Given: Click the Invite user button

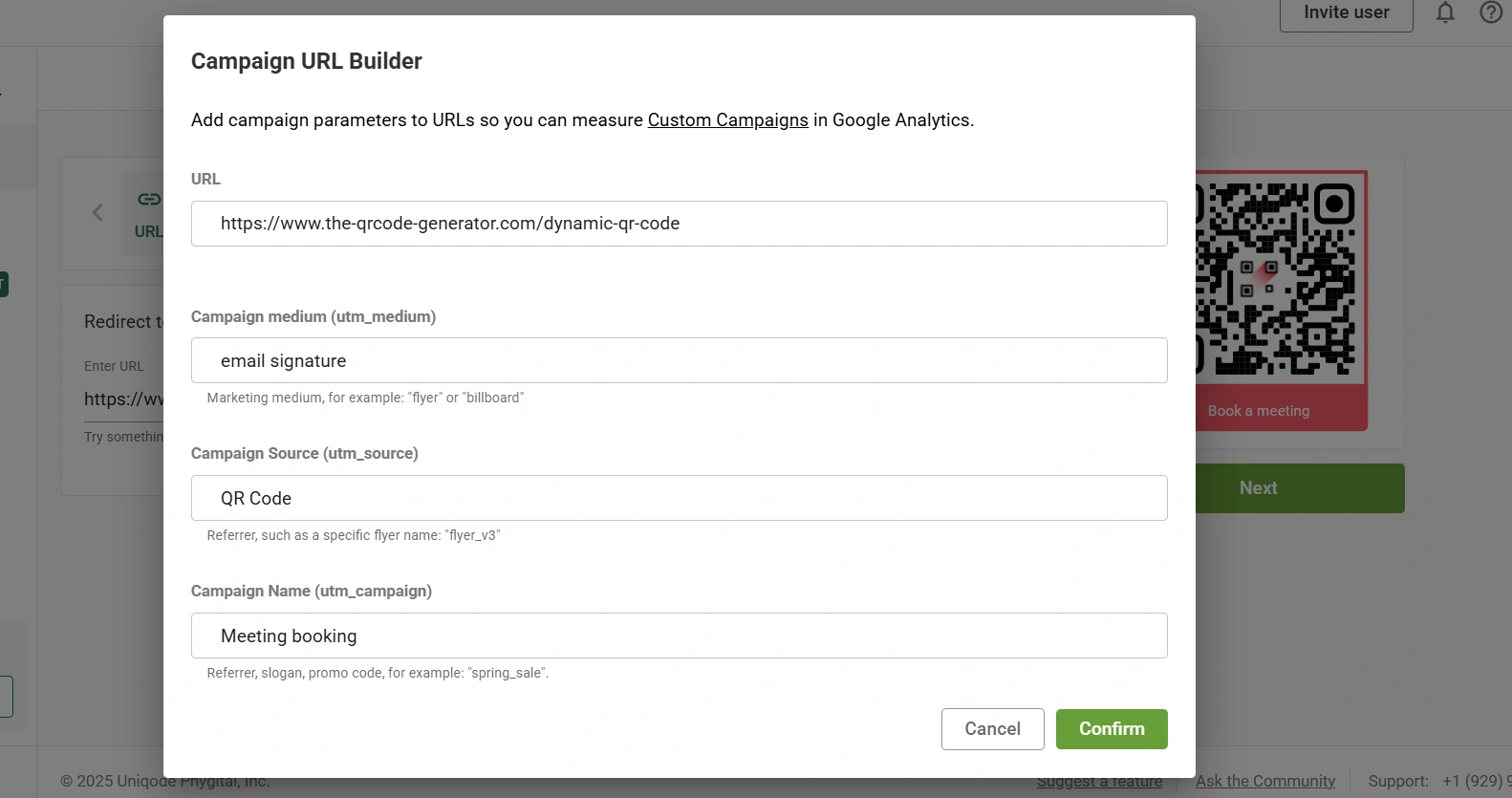Looking at the screenshot, I should point(1346,13).
